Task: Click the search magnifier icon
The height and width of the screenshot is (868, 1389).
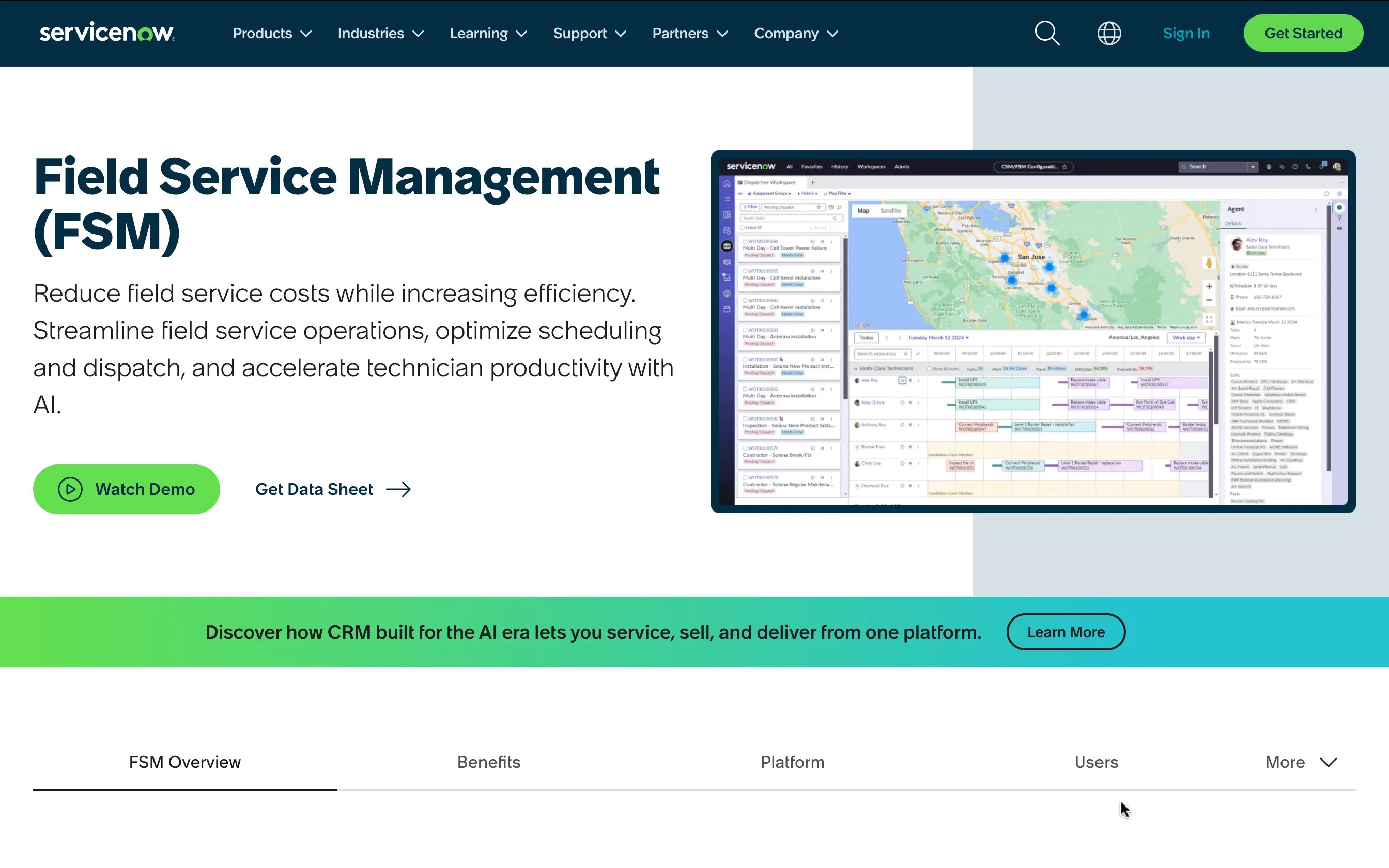Action: [1047, 33]
